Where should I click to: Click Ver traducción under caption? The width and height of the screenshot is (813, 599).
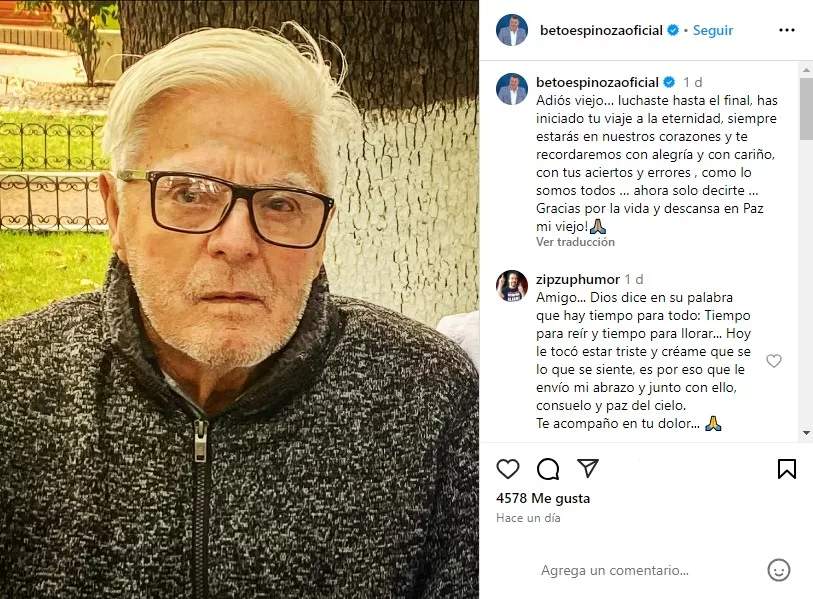tap(575, 242)
